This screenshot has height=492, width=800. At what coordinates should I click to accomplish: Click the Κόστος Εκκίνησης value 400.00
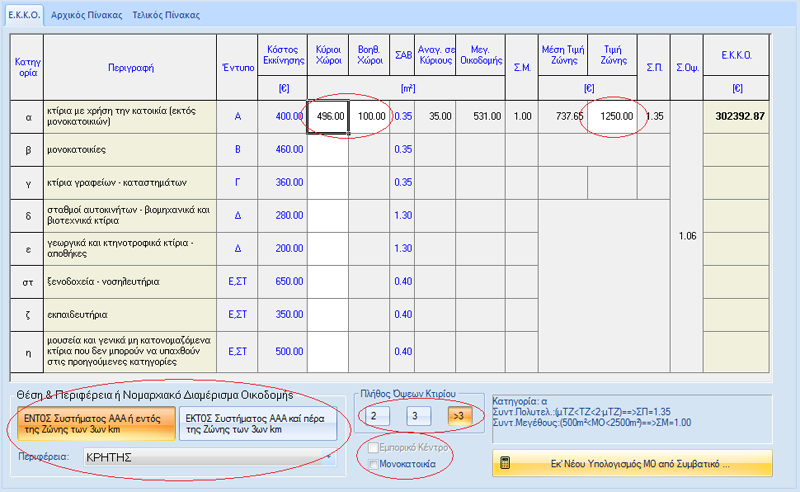(x=289, y=116)
